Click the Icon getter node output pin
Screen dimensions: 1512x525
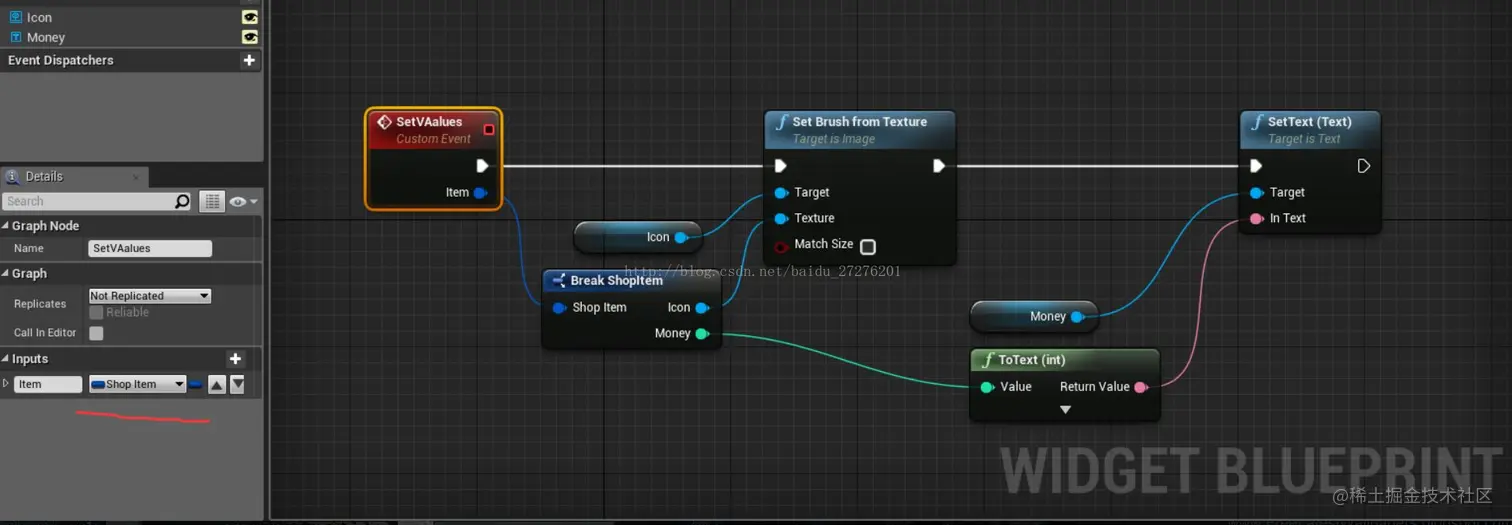pyautogui.click(x=681, y=237)
